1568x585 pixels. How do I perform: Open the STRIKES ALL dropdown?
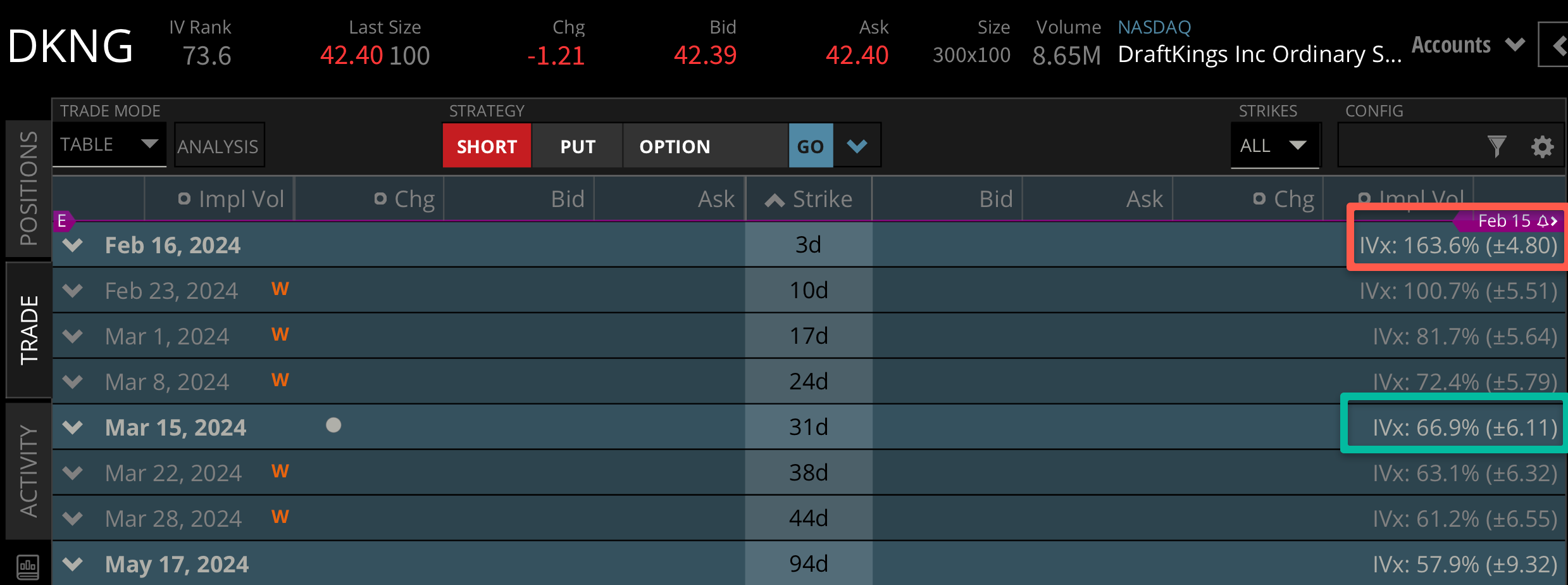click(1274, 145)
